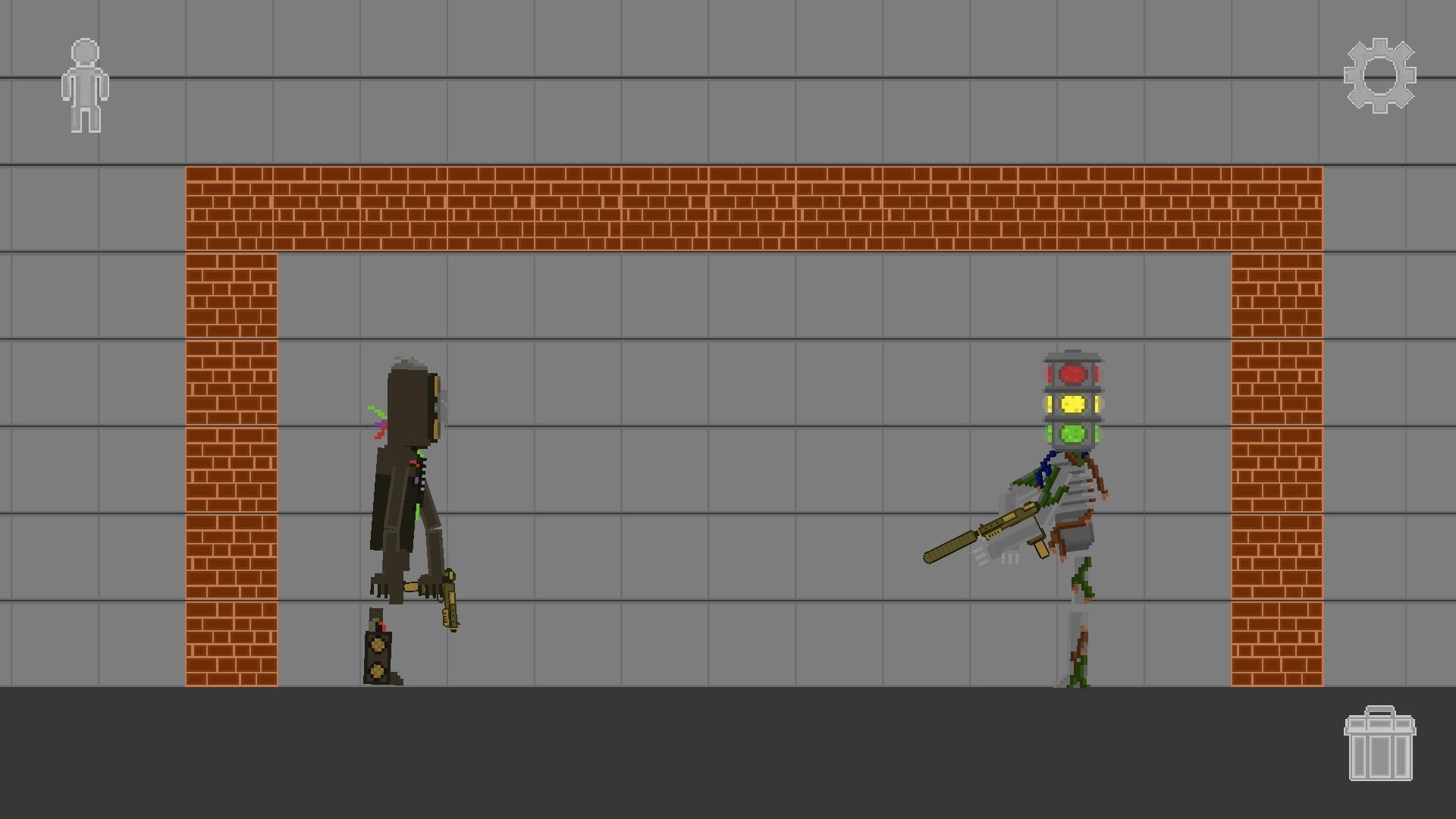Viewport: 1456px width, 819px height.
Task: Click the dark ground floor area
Action: click(728, 753)
